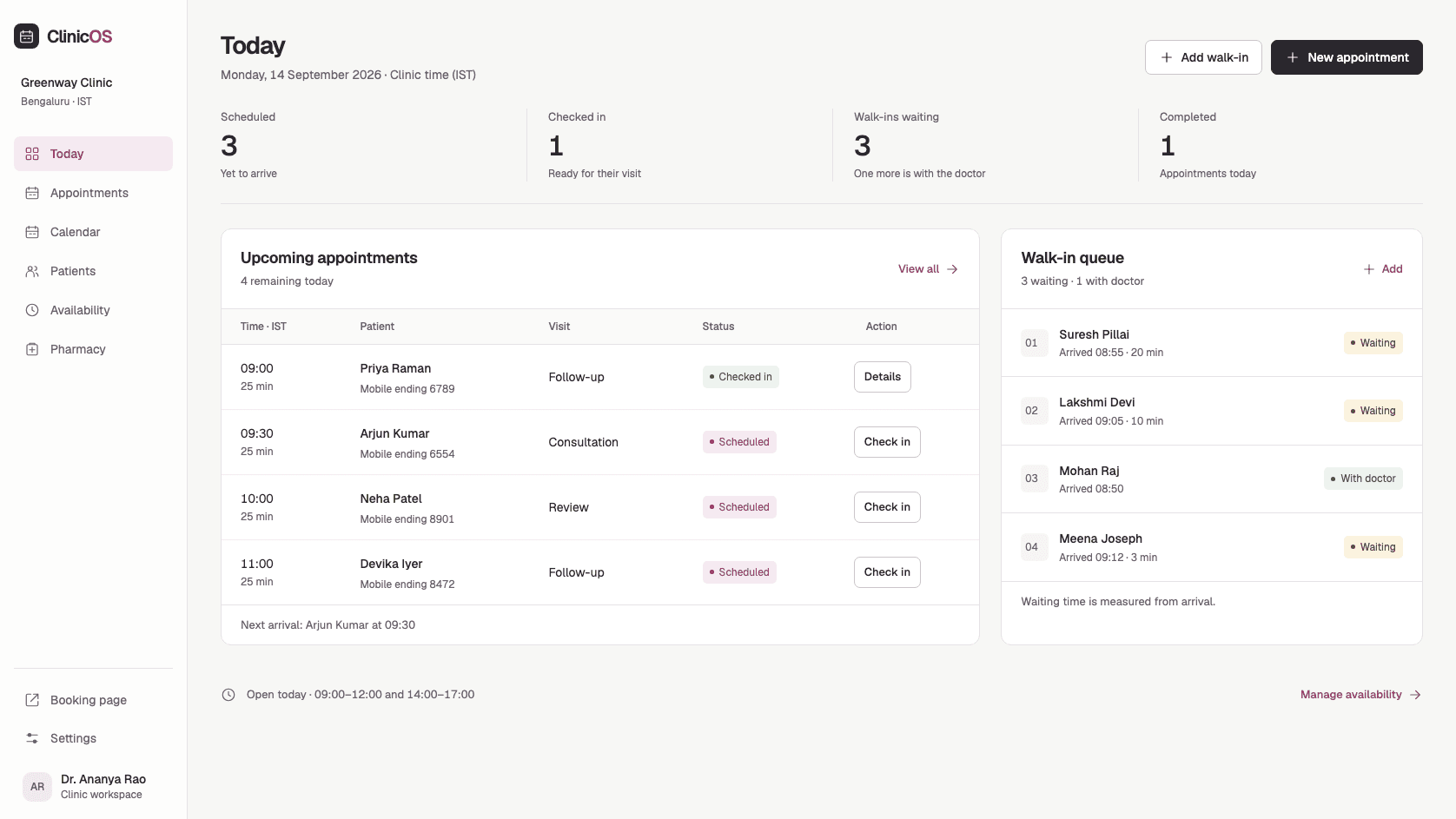The image size is (1456, 819).
Task: Click Mohan Raj in walk-in queue
Action: pos(1089,471)
